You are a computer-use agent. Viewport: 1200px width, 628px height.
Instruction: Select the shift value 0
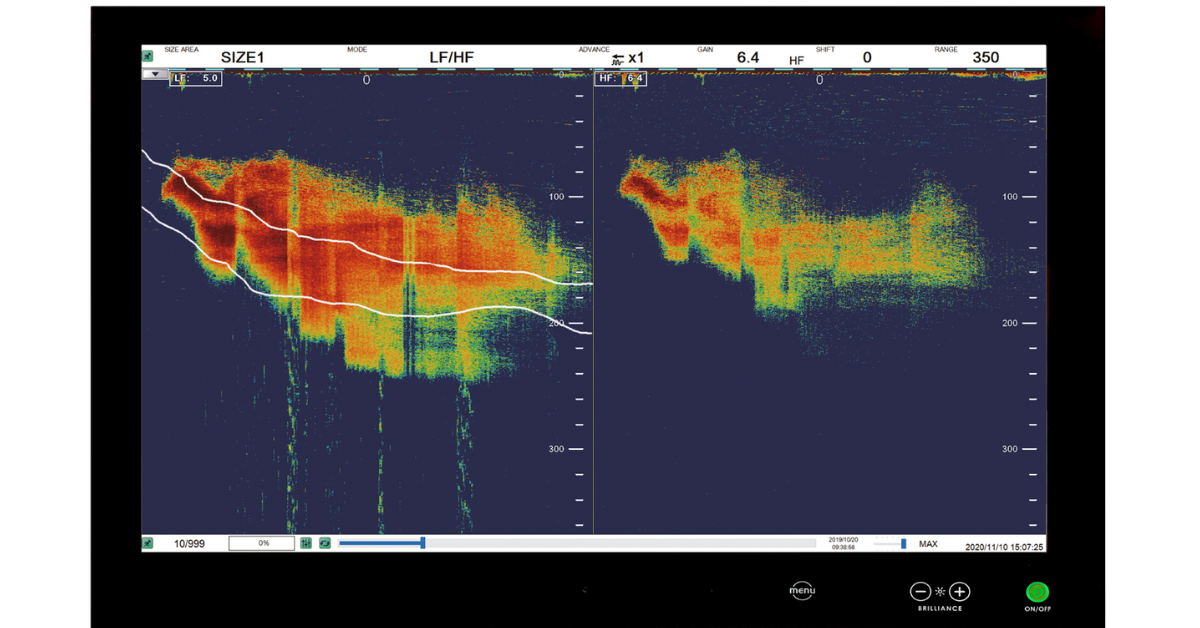[x=866, y=58]
